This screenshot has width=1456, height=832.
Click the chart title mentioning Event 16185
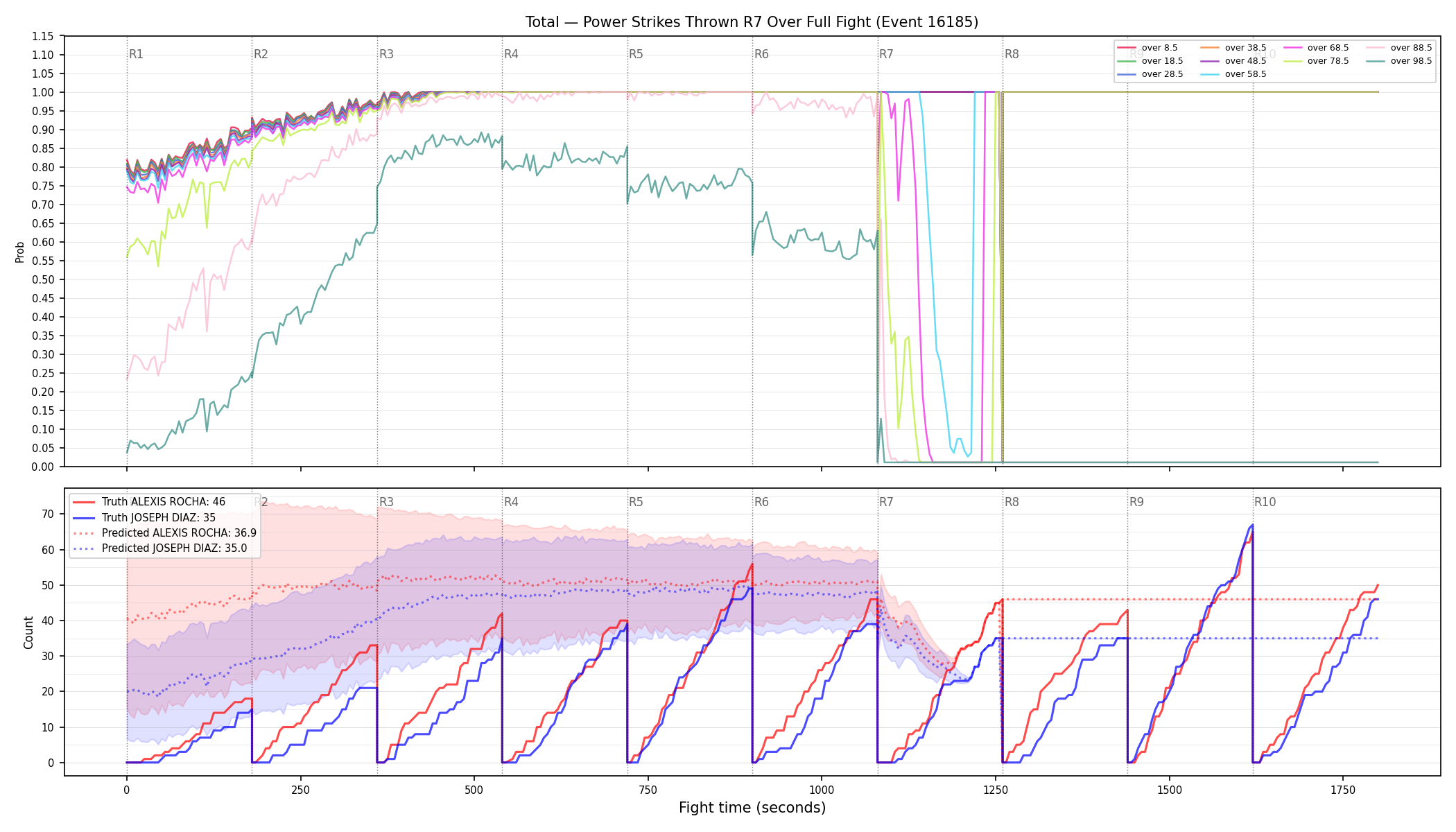pyautogui.click(x=752, y=22)
